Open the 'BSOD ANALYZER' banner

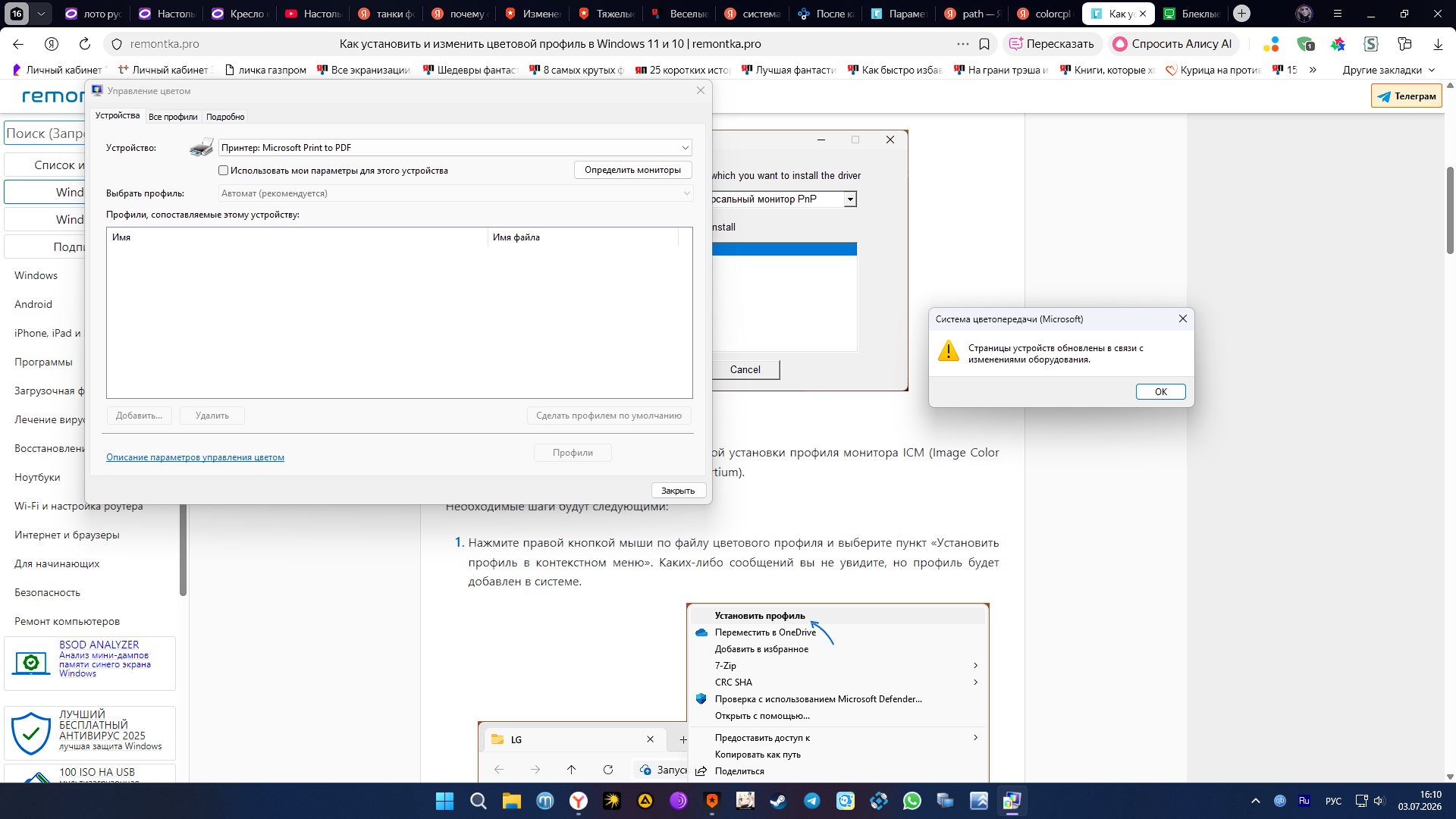[89, 664]
